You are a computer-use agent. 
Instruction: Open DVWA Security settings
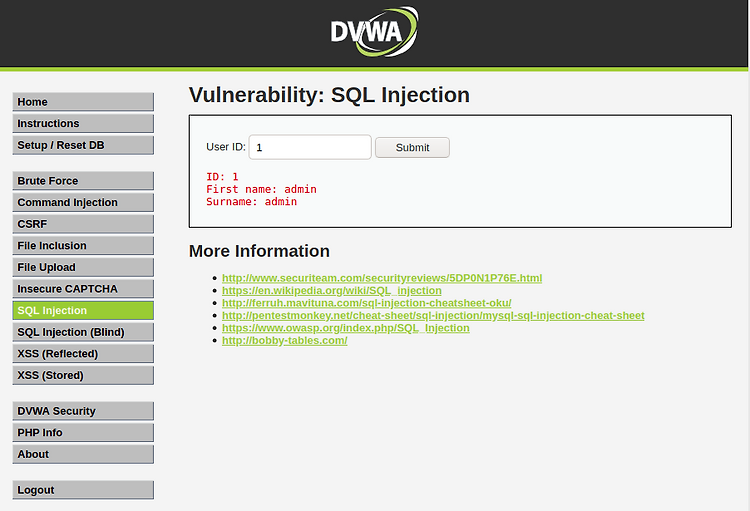[x=83, y=411]
